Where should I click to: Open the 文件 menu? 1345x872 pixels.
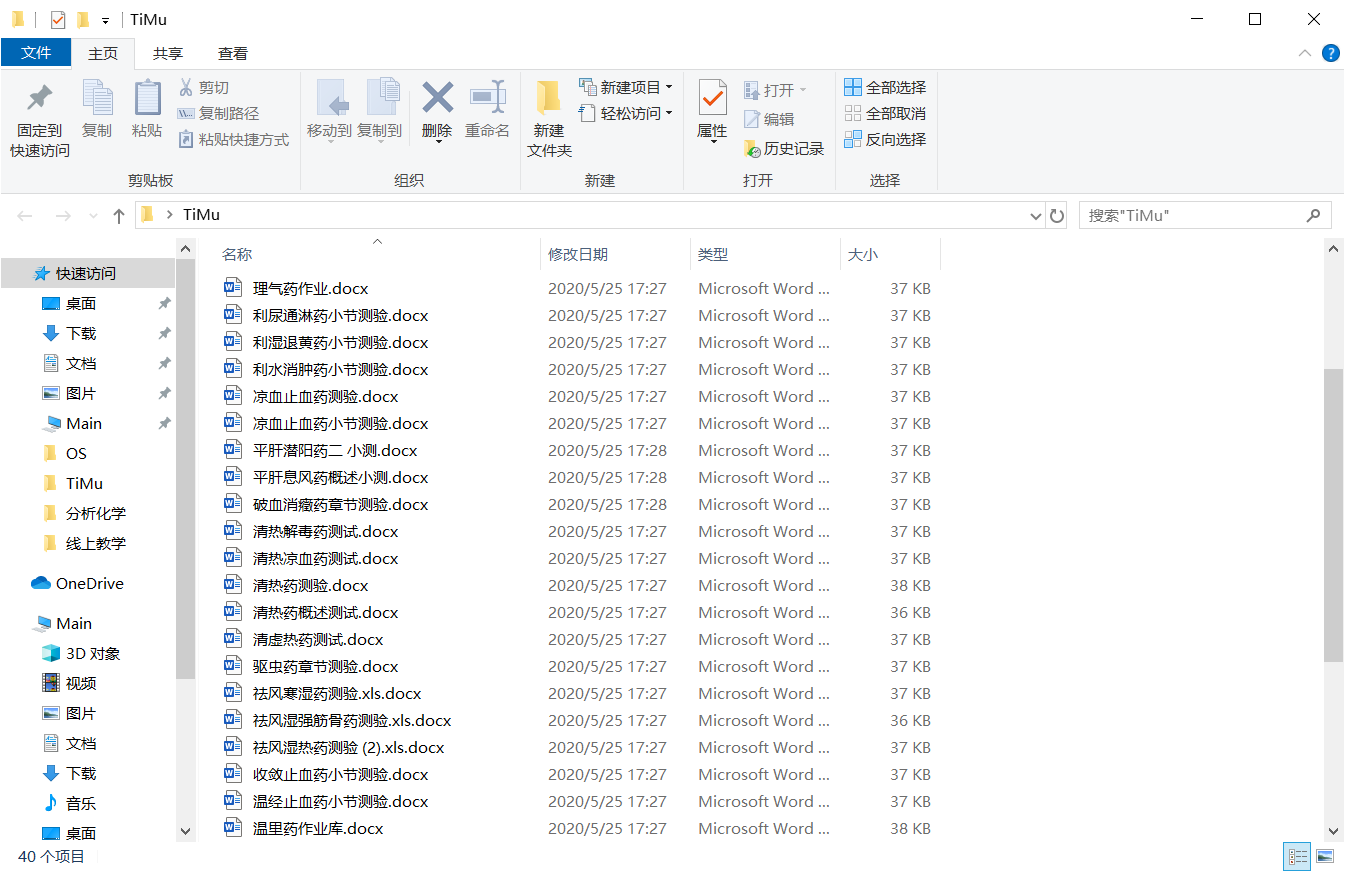coord(36,53)
